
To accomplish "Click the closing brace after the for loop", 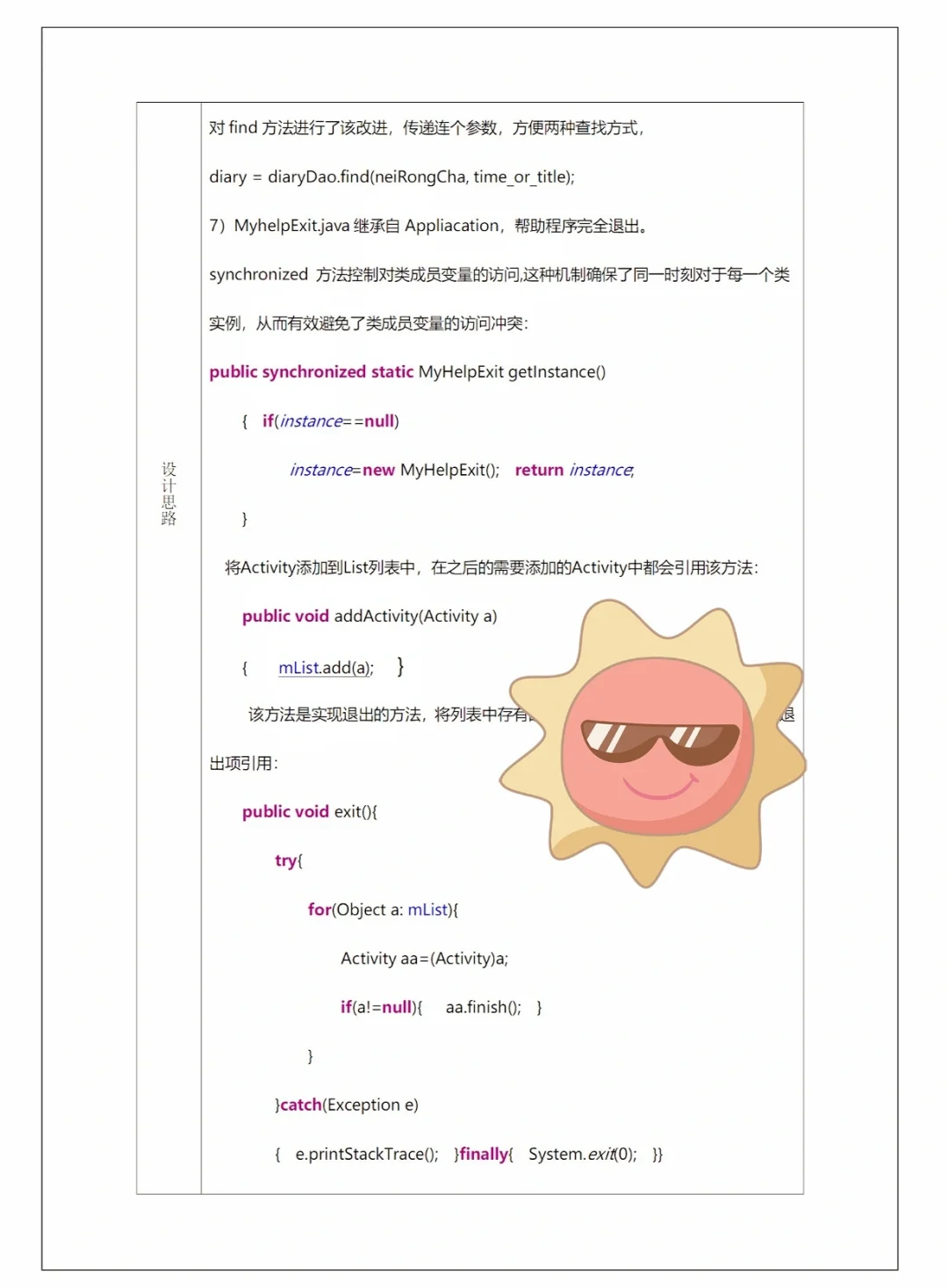I will point(309,1055).
